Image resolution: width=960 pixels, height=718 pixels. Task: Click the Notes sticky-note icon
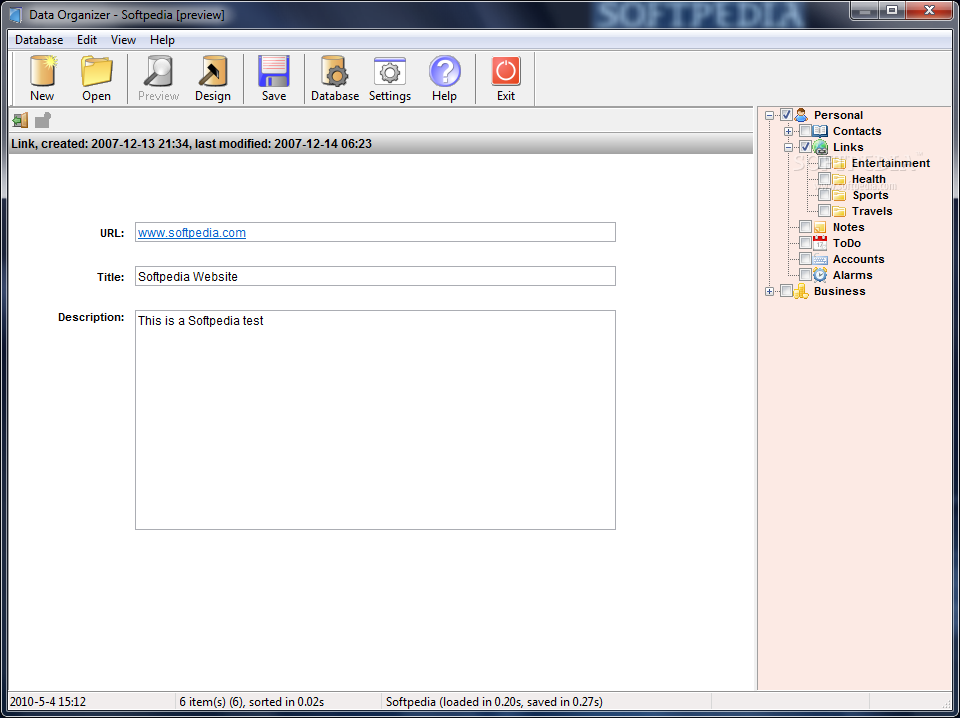(820, 227)
